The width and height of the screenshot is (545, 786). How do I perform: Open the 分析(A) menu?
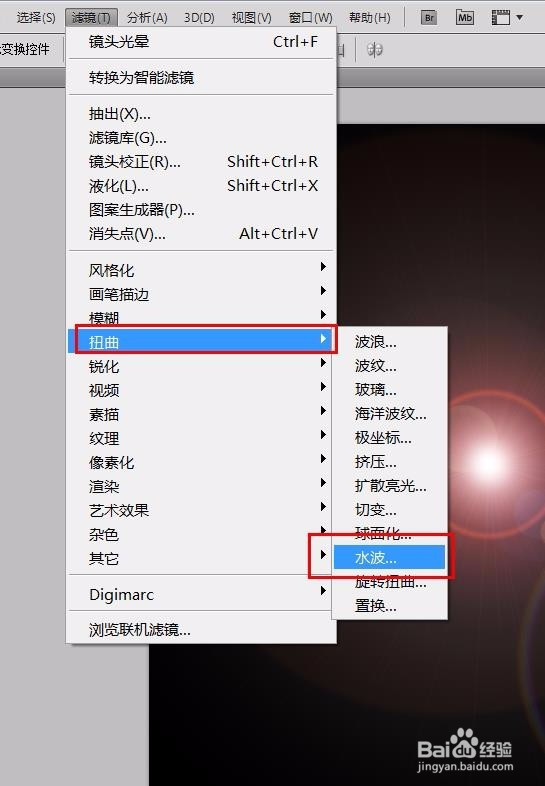(x=147, y=18)
